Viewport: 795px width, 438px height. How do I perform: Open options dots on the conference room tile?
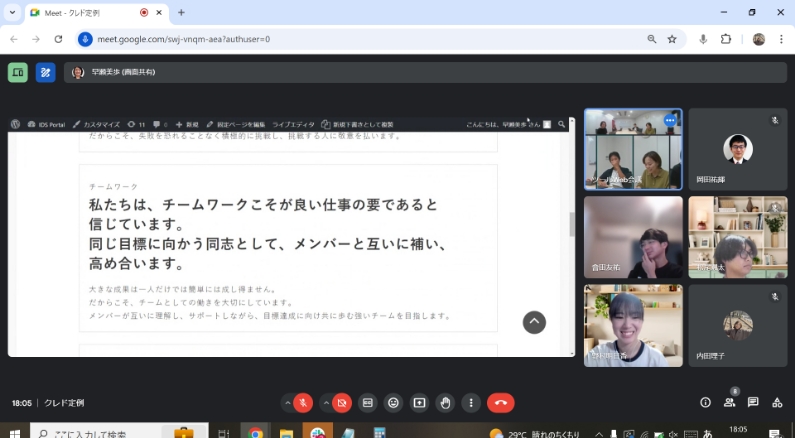click(670, 121)
